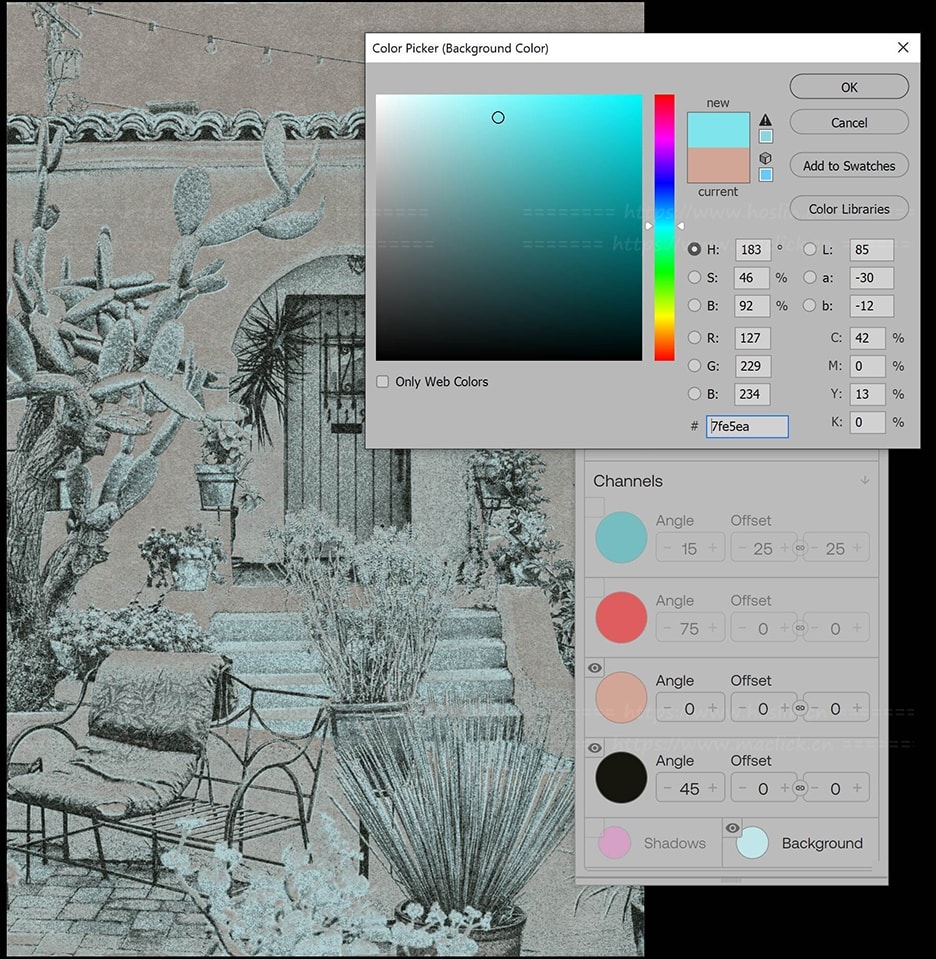Viewport: 936px width, 959px height.
Task: Select the L lightness radio button
Action: pos(809,250)
